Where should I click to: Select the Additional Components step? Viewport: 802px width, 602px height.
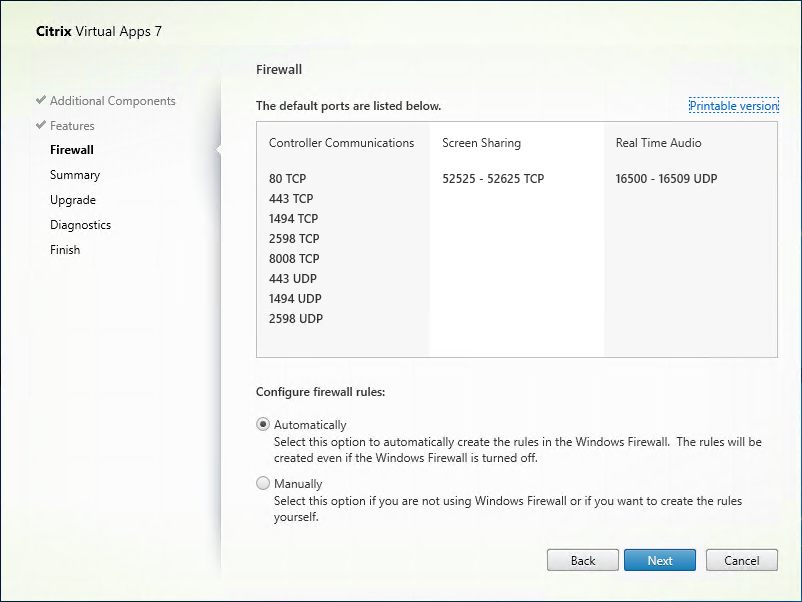click(x=112, y=101)
